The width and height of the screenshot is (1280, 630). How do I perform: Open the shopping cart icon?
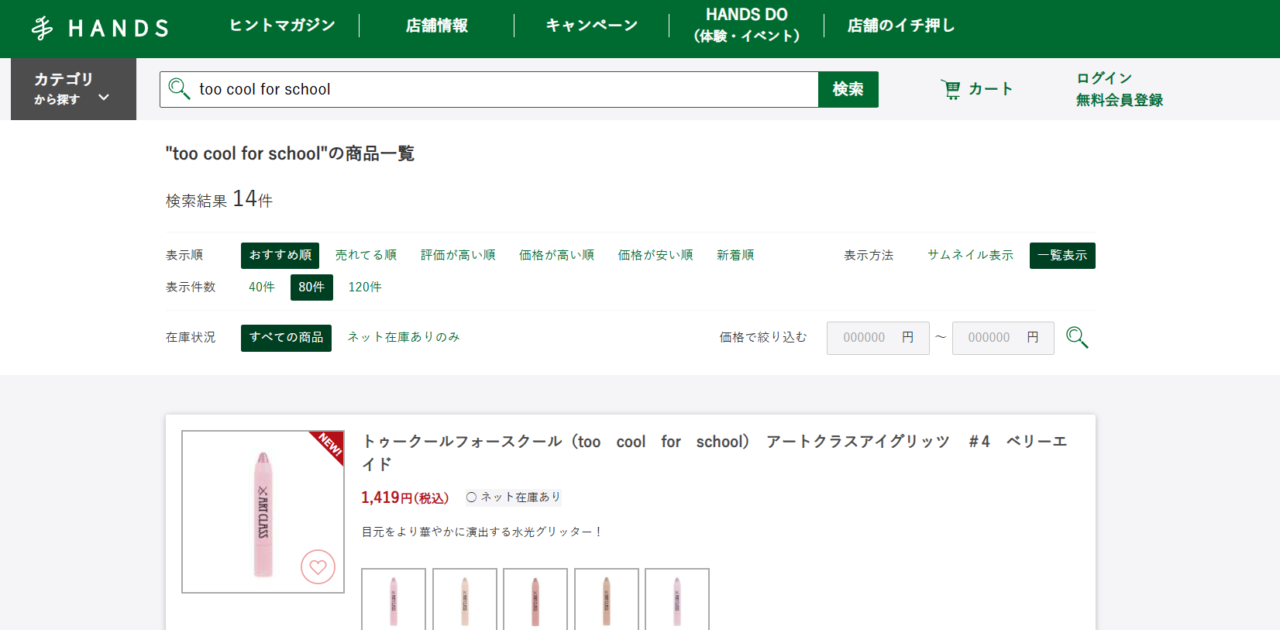[x=950, y=89]
